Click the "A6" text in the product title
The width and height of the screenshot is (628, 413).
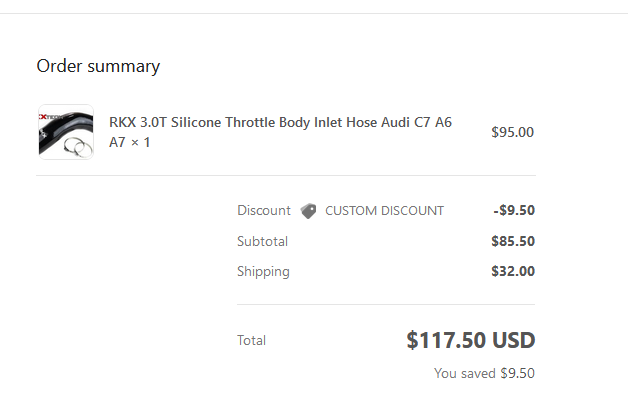(440, 122)
